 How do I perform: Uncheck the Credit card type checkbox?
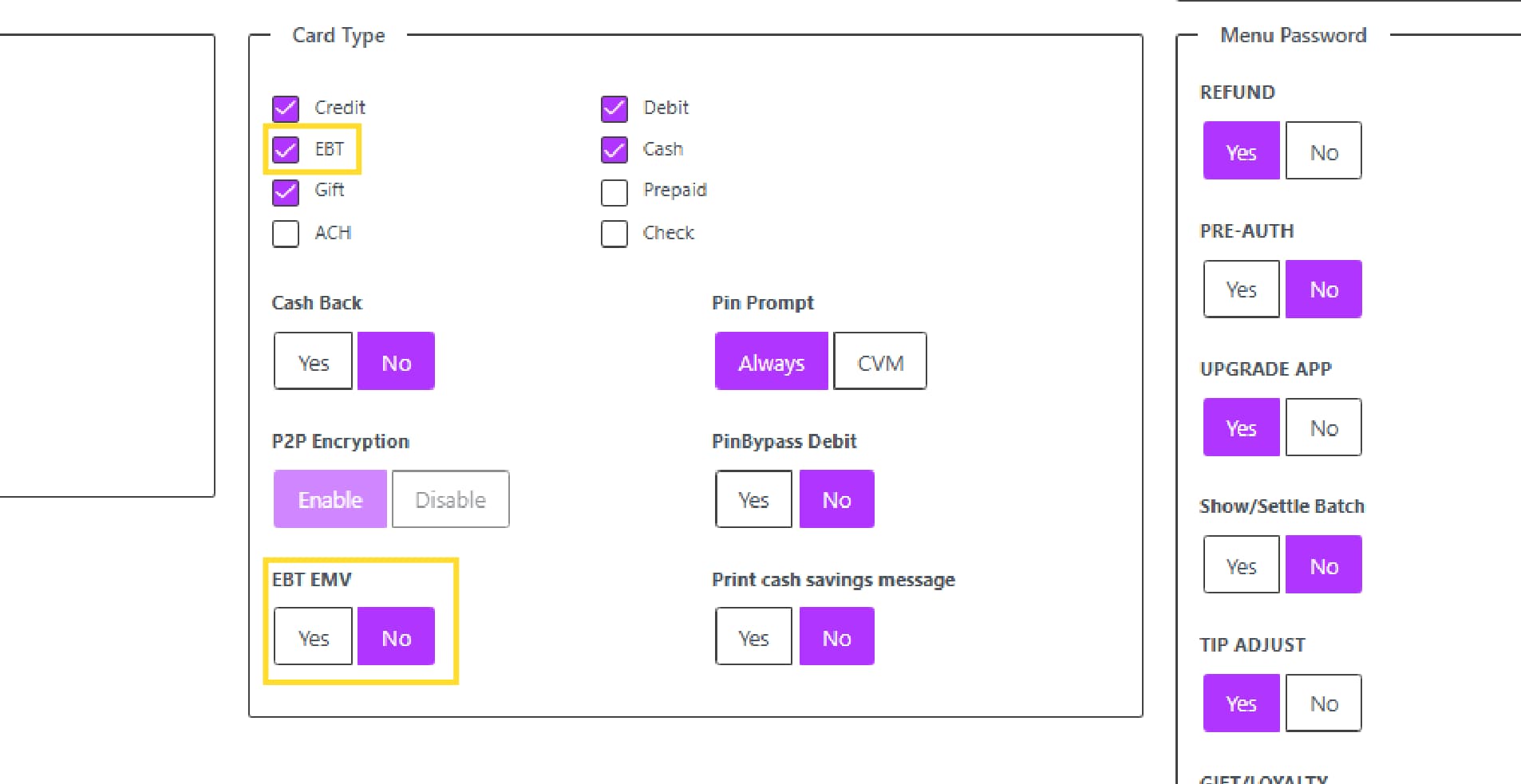point(286,108)
